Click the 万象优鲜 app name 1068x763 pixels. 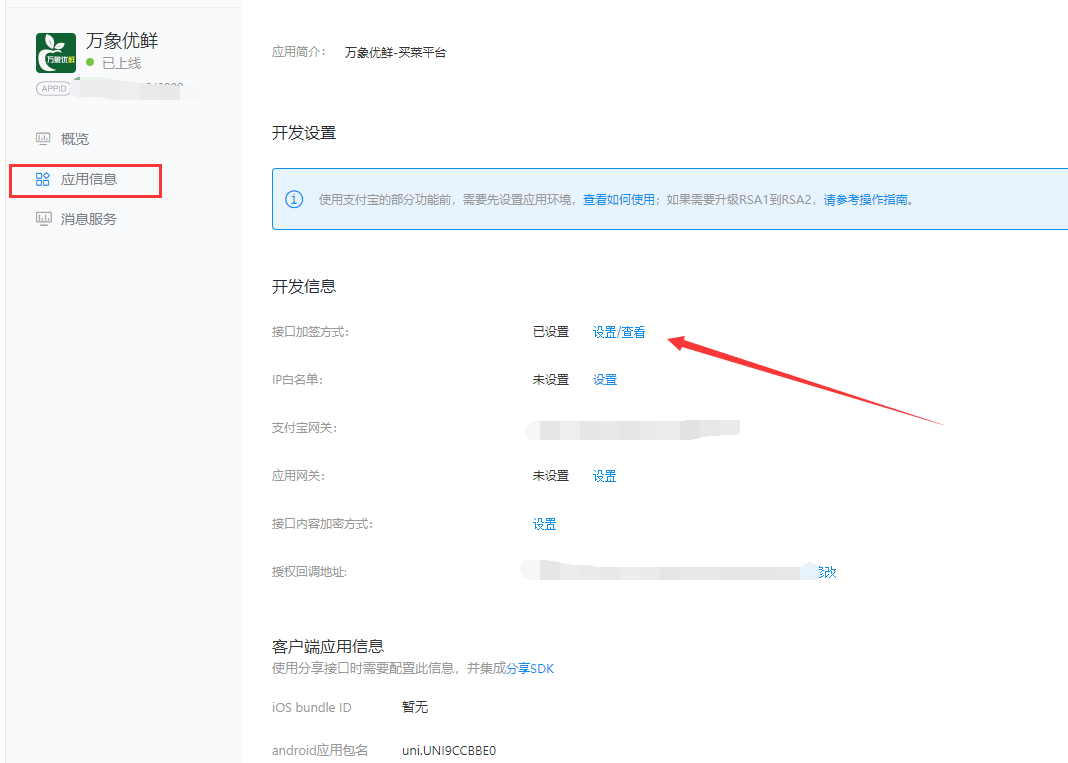(122, 41)
